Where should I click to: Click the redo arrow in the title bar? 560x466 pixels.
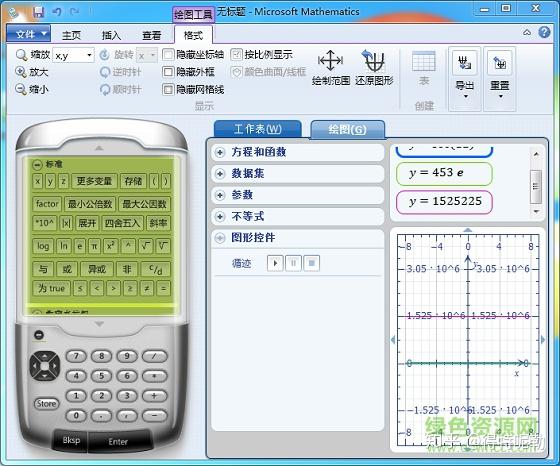75,12
